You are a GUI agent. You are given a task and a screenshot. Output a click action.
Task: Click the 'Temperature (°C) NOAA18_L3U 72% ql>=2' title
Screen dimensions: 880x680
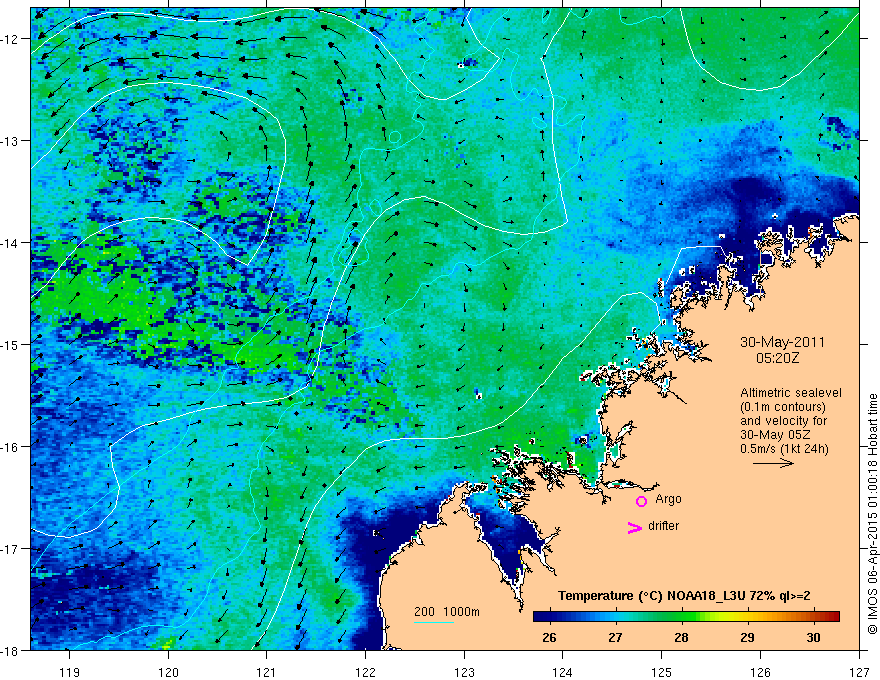684,596
